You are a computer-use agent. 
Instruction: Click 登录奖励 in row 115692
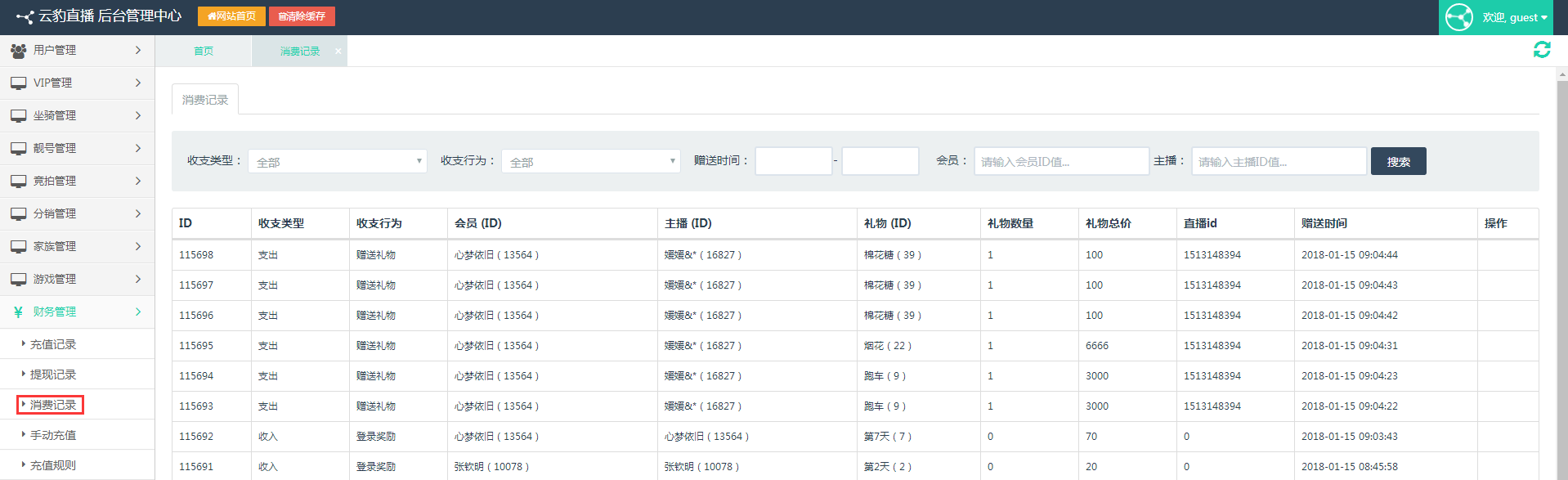[376, 437]
